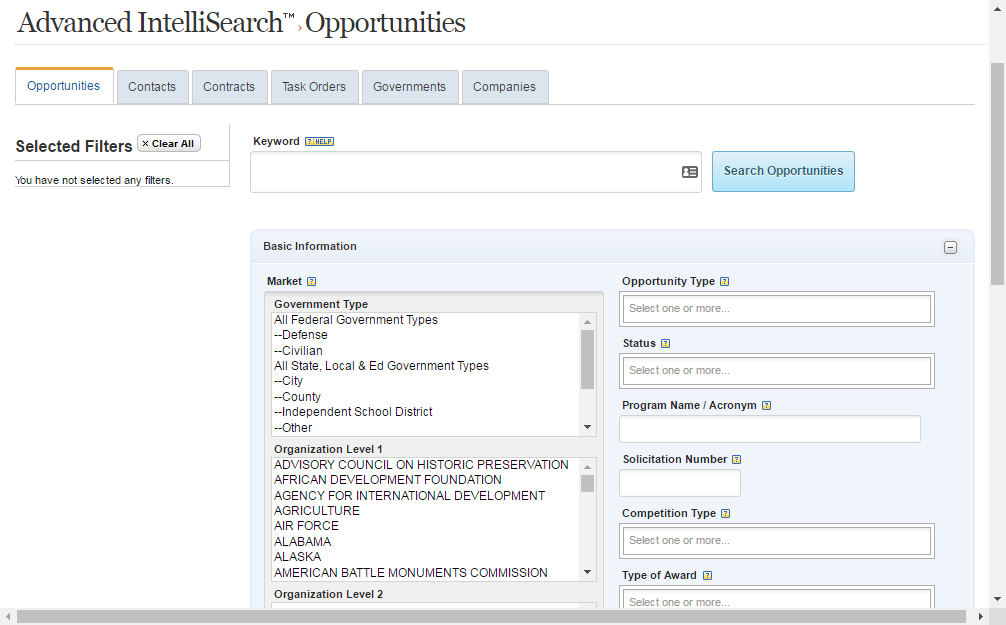This screenshot has height=625, width=1006.
Task: Open the Status selector dropdown
Action: pyautogui.click(x=777, y=370)
